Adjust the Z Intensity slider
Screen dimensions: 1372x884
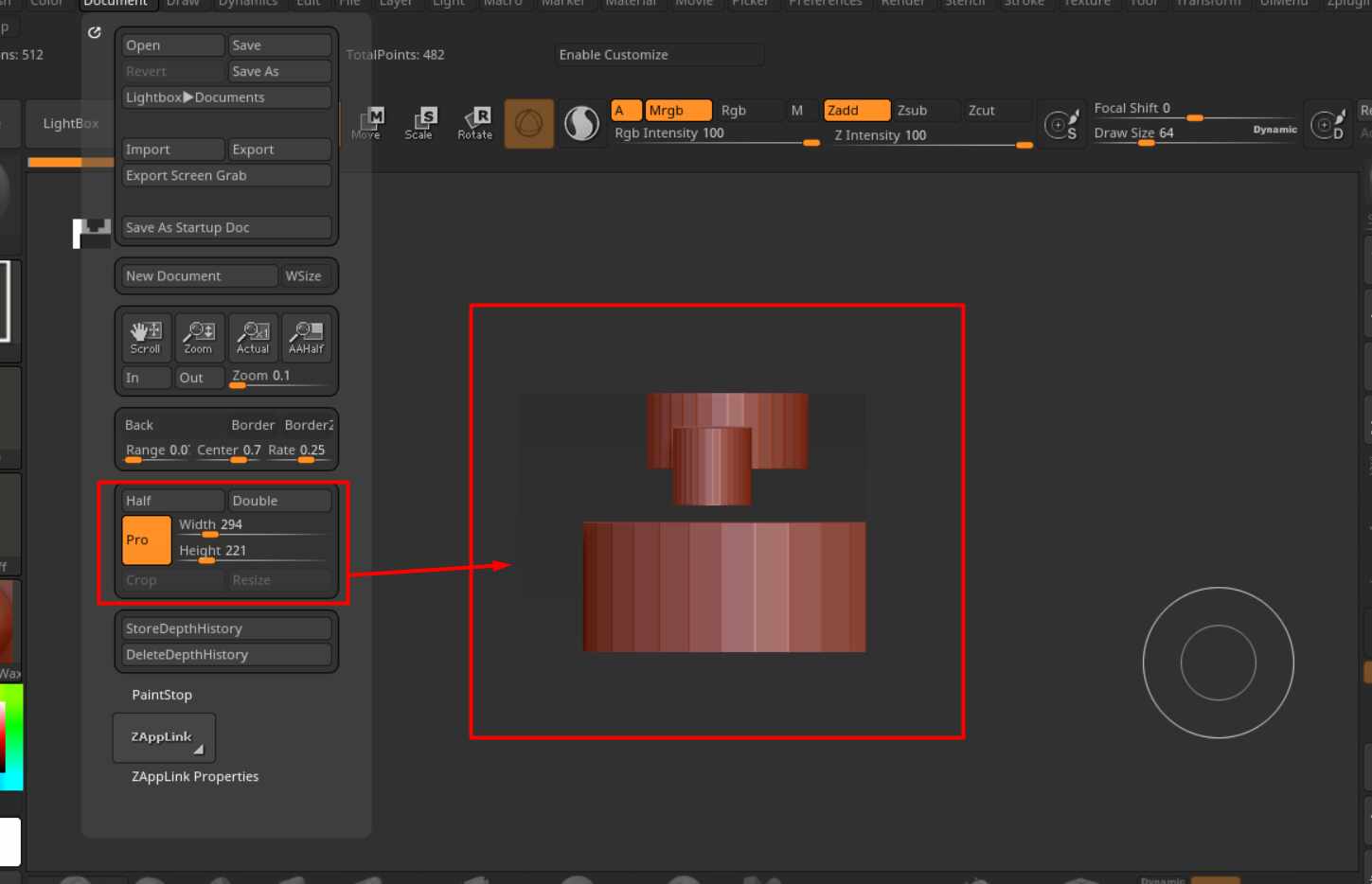pyautogui.click(x=932, y=136)
